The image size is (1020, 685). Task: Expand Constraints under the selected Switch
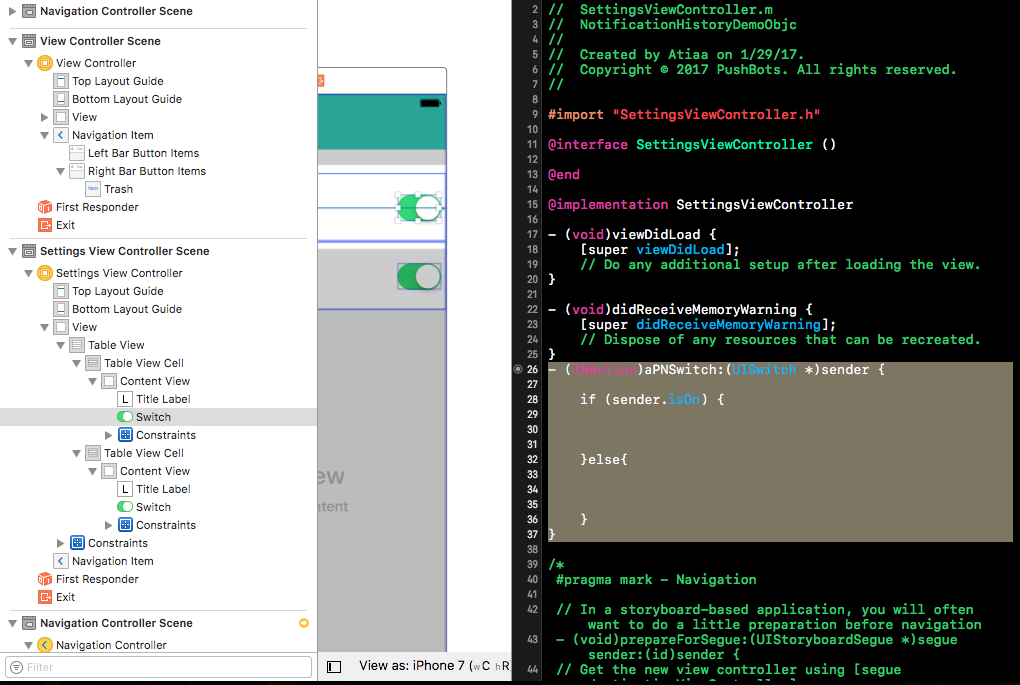109,435
